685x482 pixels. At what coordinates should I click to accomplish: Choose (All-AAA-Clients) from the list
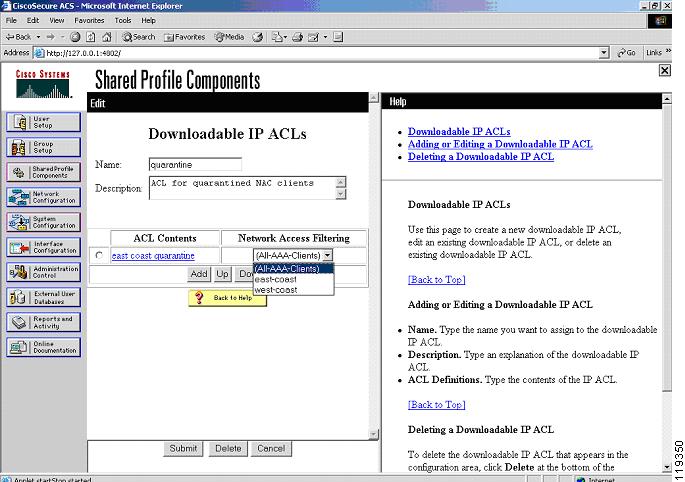tap(294, 268)
